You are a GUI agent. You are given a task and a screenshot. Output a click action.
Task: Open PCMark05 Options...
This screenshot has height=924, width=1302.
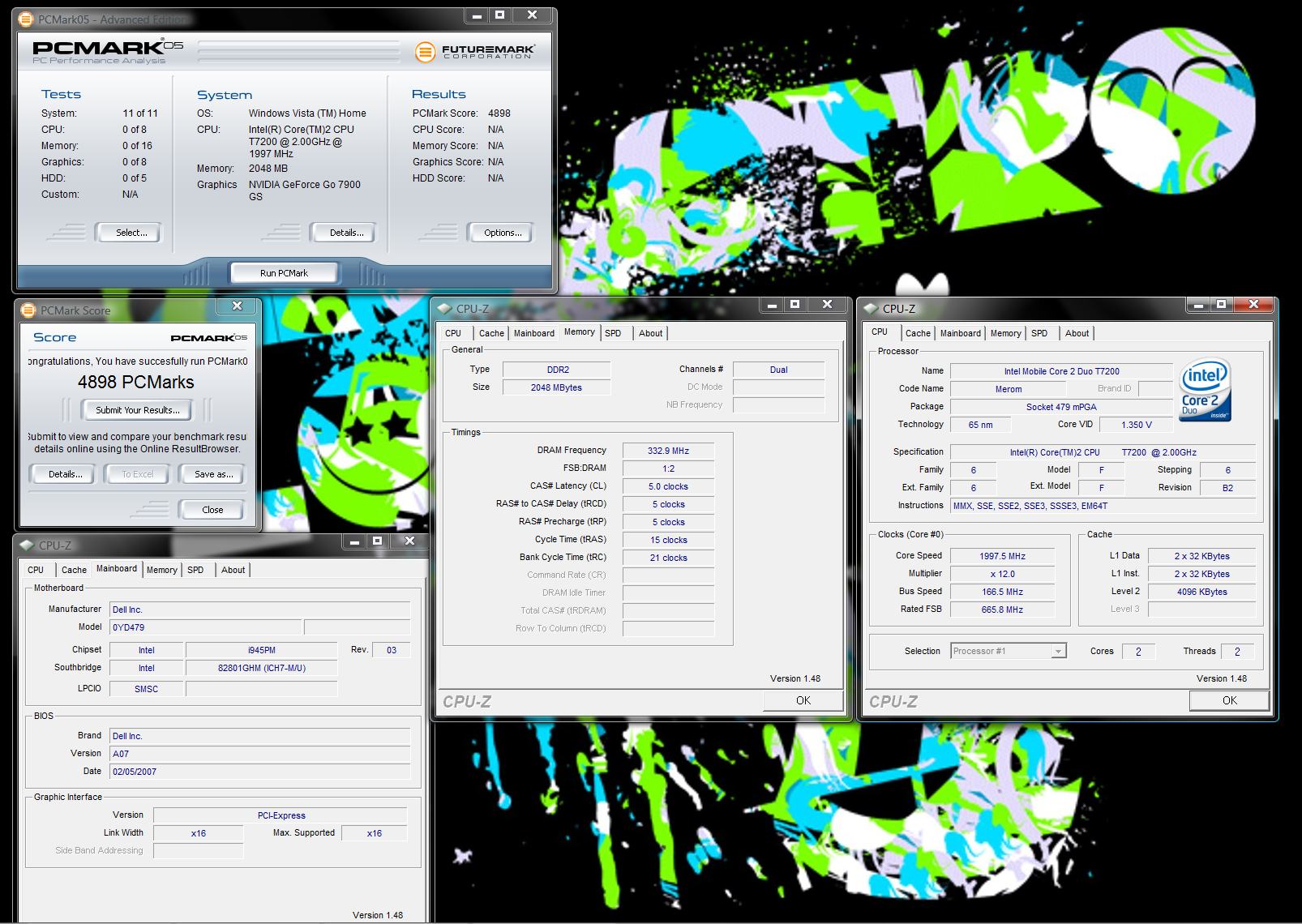pyautogui.click(x=501, y=233)
